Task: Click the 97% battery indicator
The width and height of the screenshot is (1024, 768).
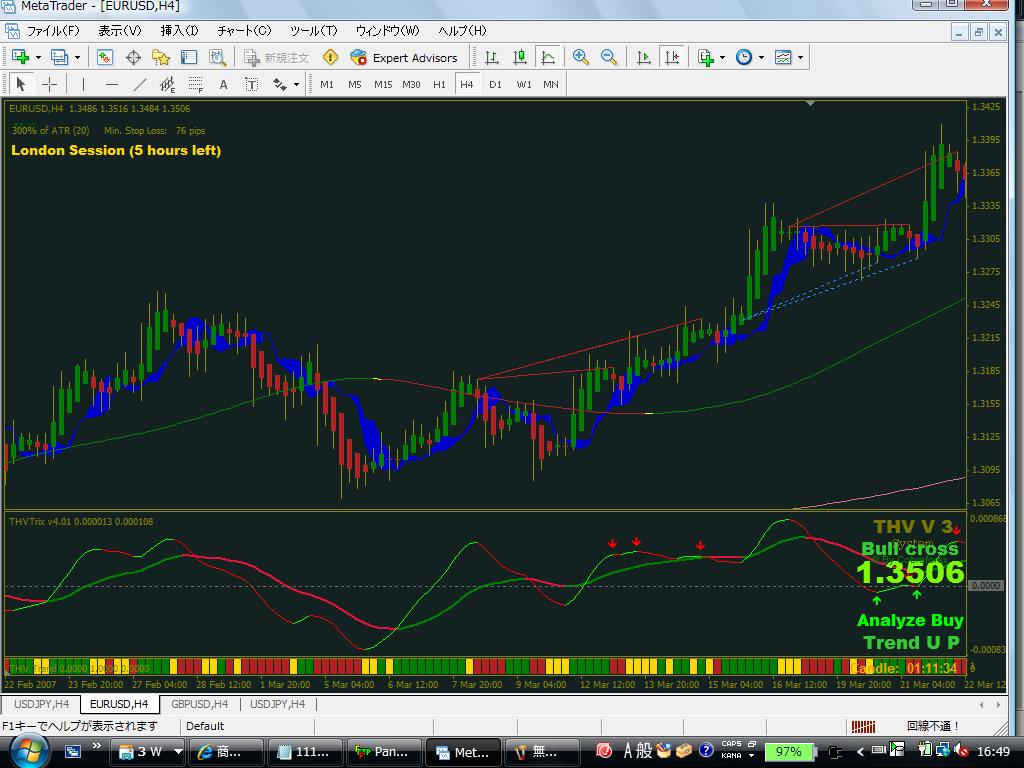Action: (x=789, y=752)
